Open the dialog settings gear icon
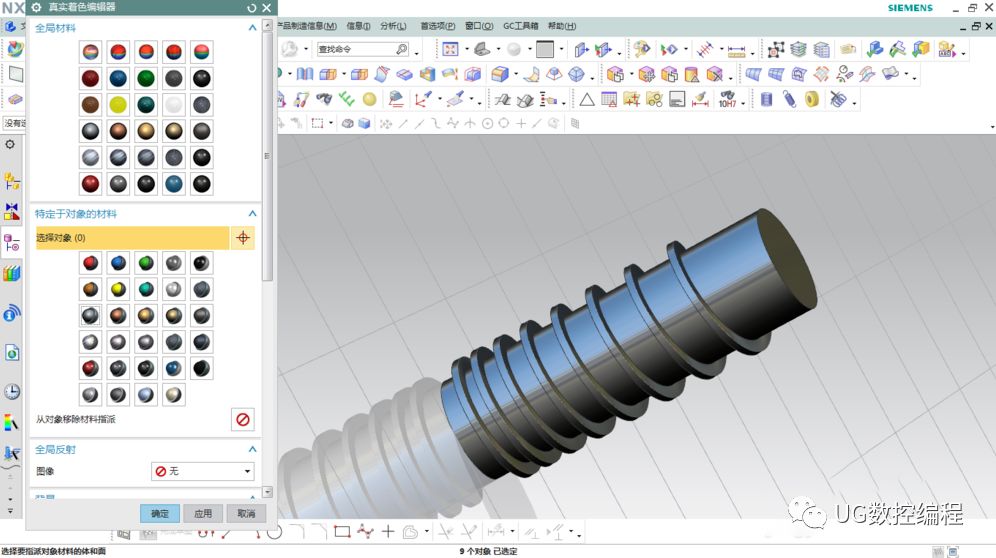The height and width of the screenshot is (558, 996). point(37,7)
